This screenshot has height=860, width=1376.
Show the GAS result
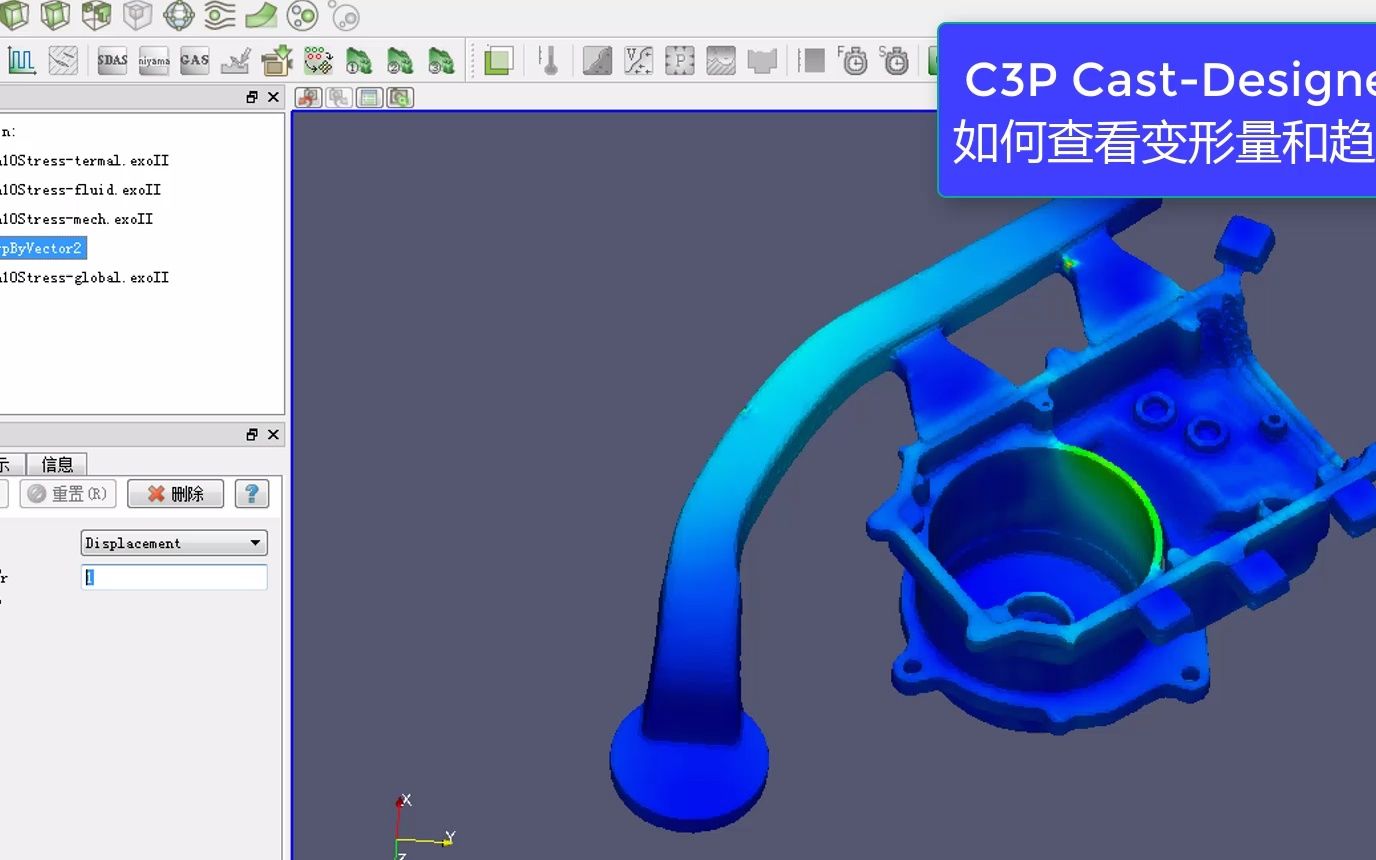point(194,60)
